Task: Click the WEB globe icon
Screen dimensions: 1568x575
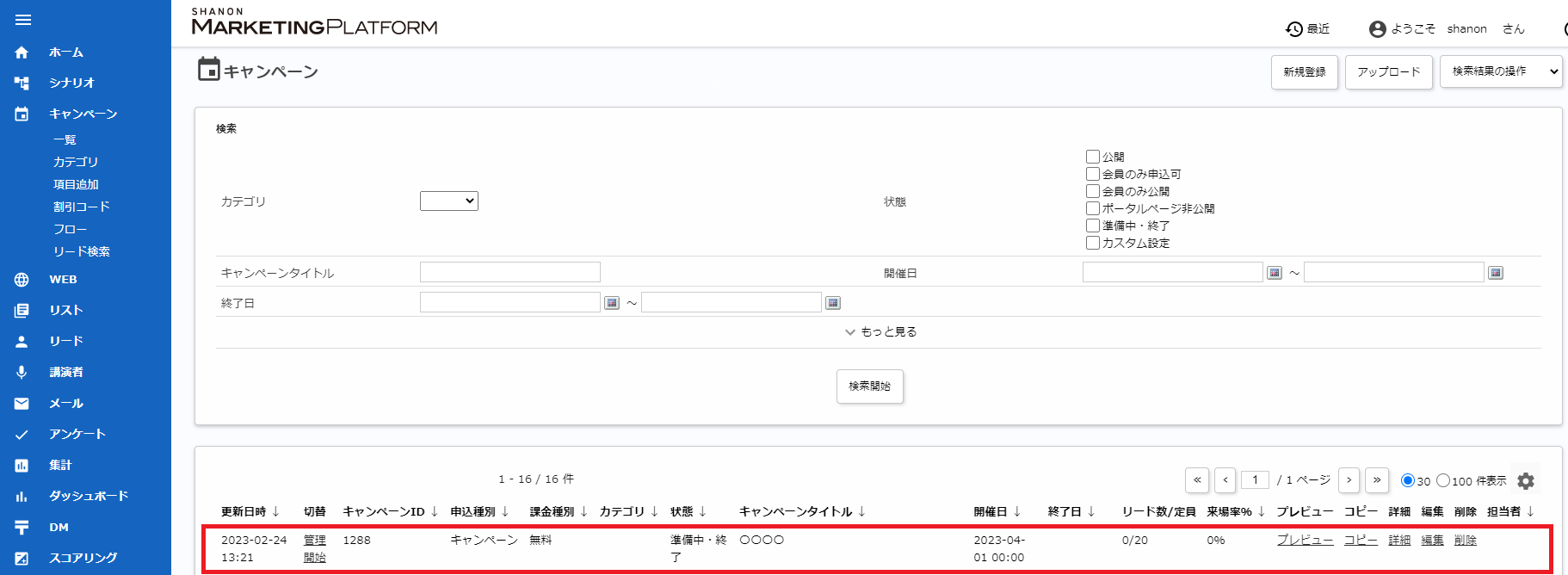Action: click(22, 280)
